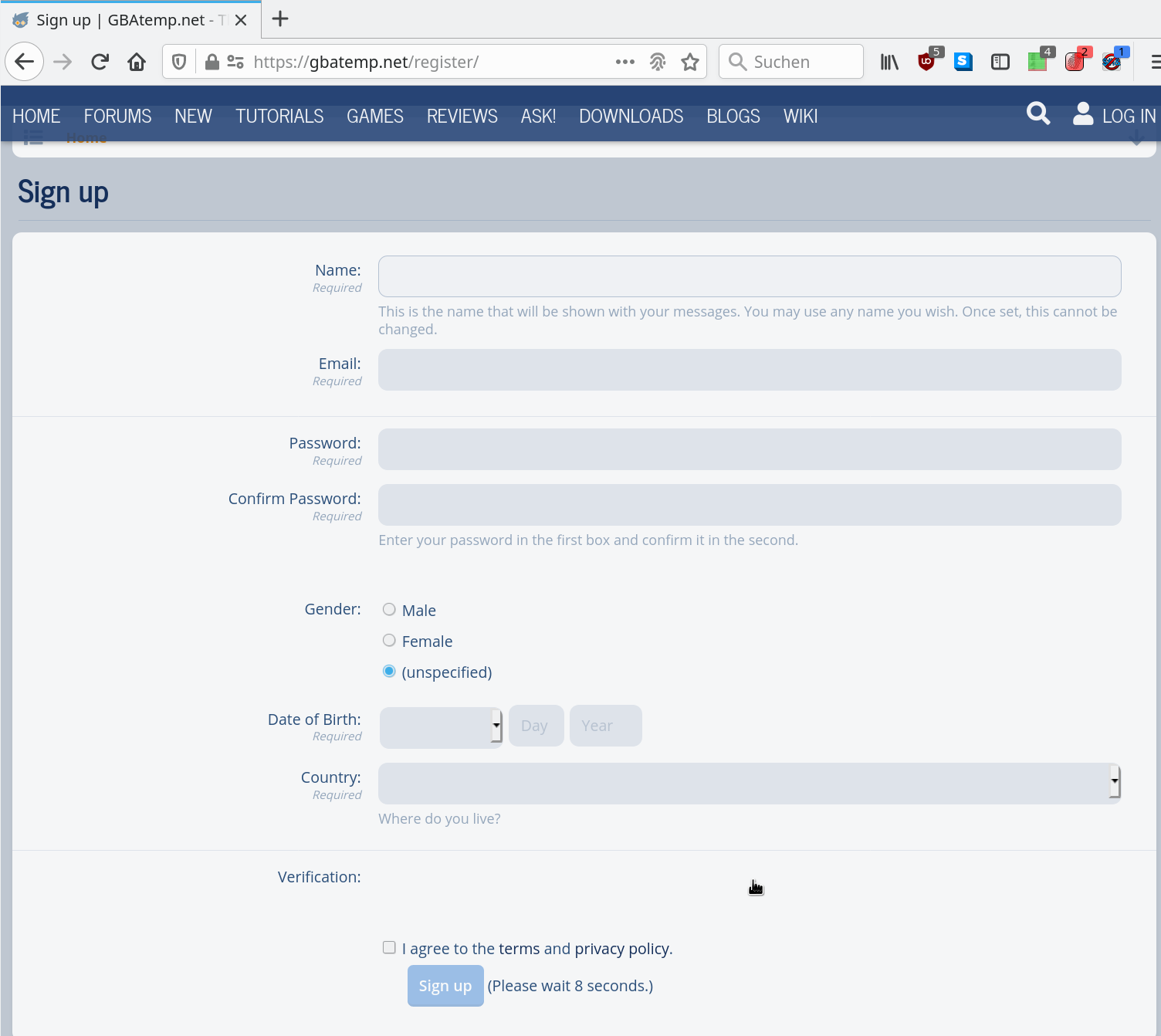Open the Country dropdown
1161x1036 pixels.
[750, 784]
